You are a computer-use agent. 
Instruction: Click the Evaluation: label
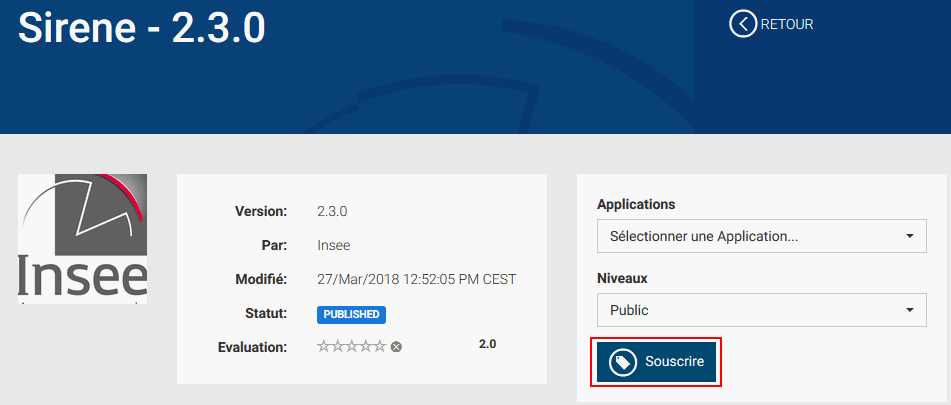click(252, 347)
